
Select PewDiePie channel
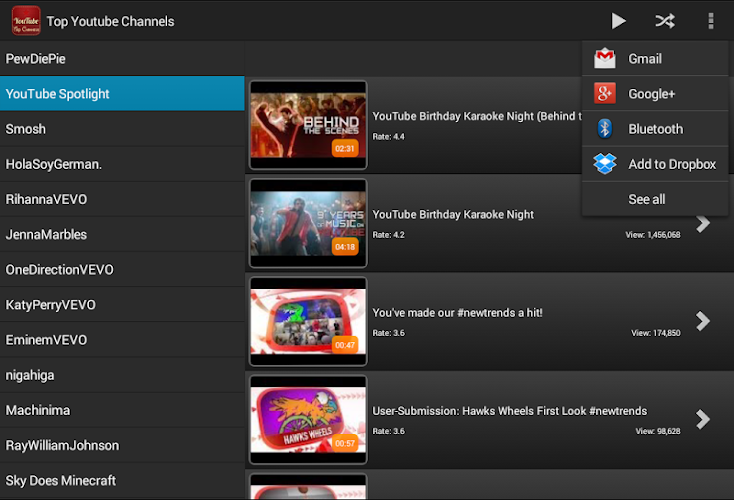122,59
